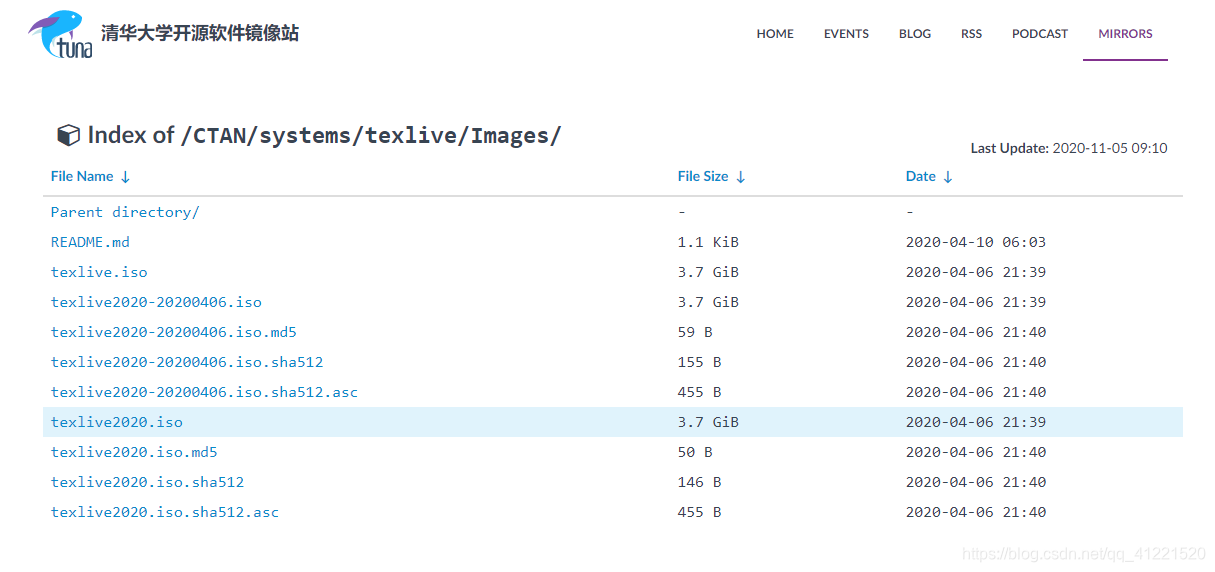
Task: Sort by File Size column header
Action: tap(711, 176)
